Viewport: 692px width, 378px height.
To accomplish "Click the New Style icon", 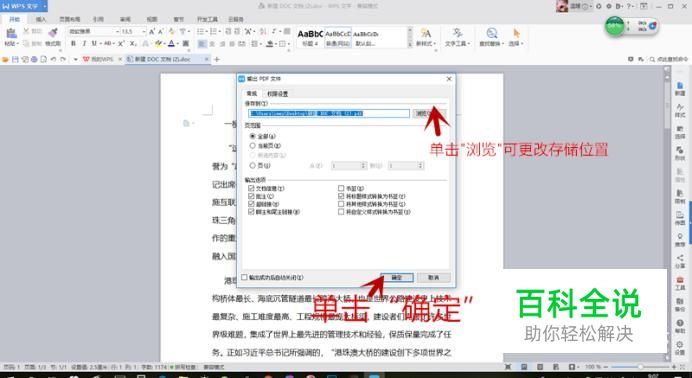I will coord(425,33).
